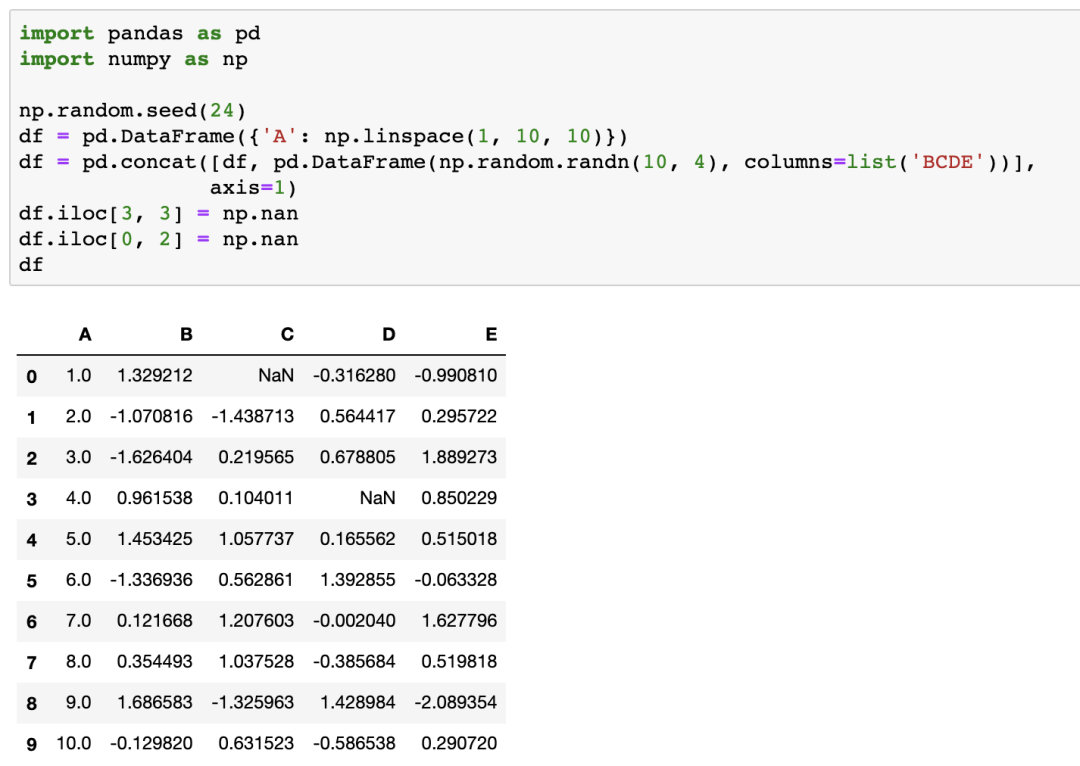This screenshot has height=766, width=1080.
Task: Click row index 6
Action: click(32, 621)
